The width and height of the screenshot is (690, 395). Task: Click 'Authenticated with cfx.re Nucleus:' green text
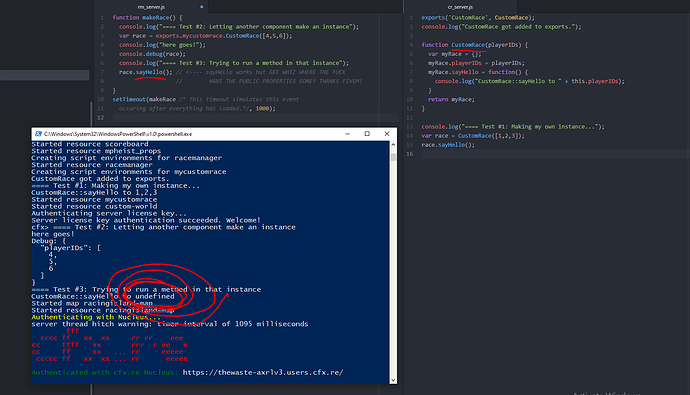[x=105, y=373]
